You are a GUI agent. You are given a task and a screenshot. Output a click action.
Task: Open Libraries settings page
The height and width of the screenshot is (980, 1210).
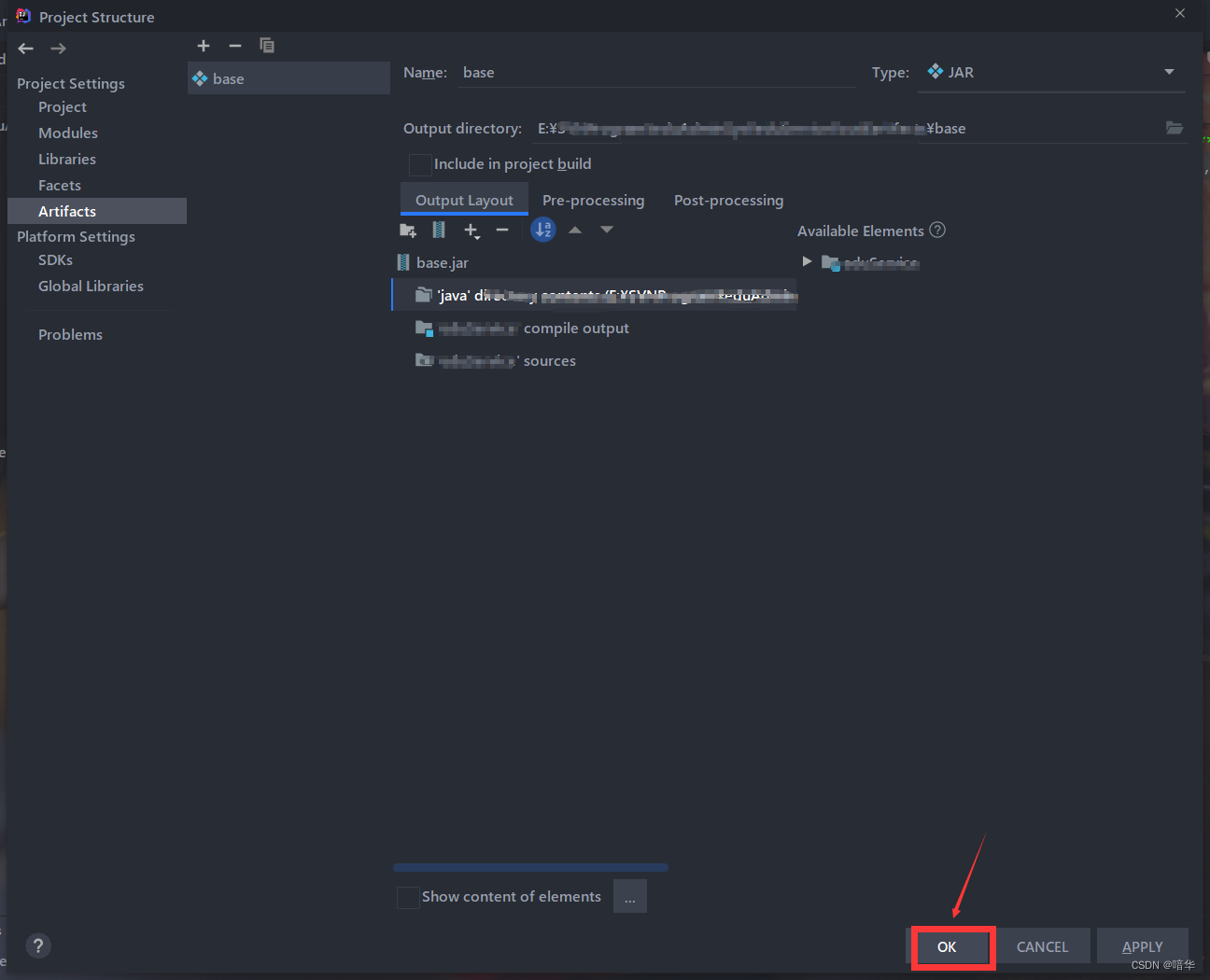[67, 160]
